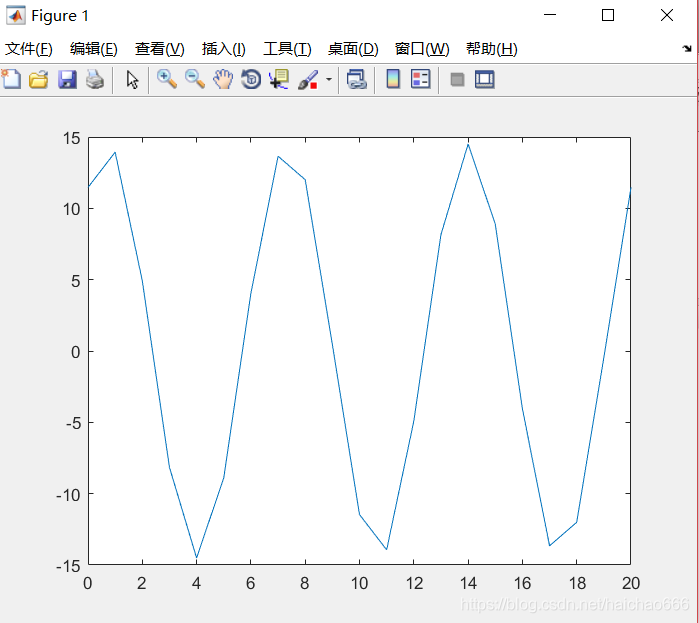
Task: Open file with the folder icon
Action: (39, 80)
